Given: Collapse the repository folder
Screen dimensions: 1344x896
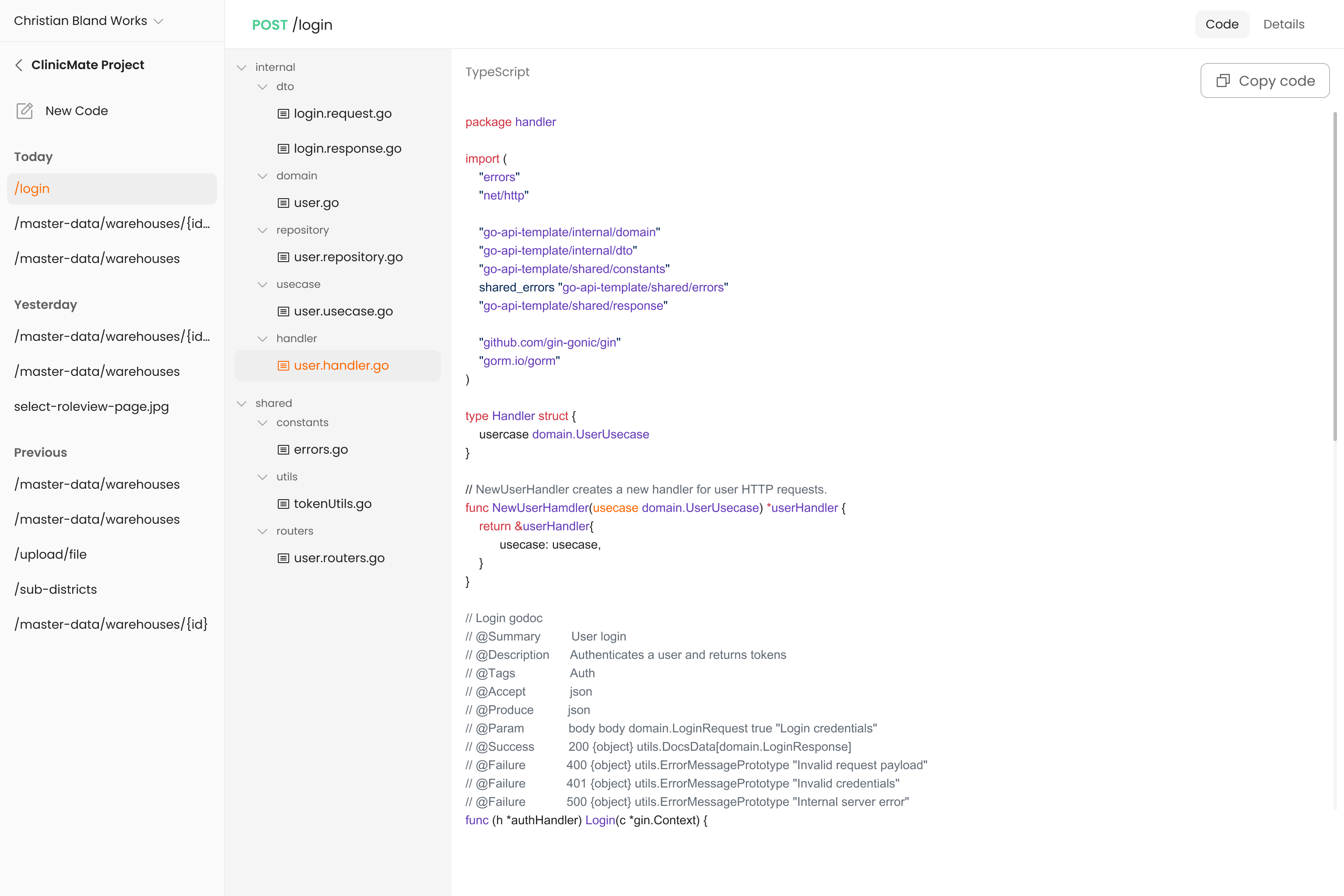Looking at the screenshot, I should tap(262, 230).
